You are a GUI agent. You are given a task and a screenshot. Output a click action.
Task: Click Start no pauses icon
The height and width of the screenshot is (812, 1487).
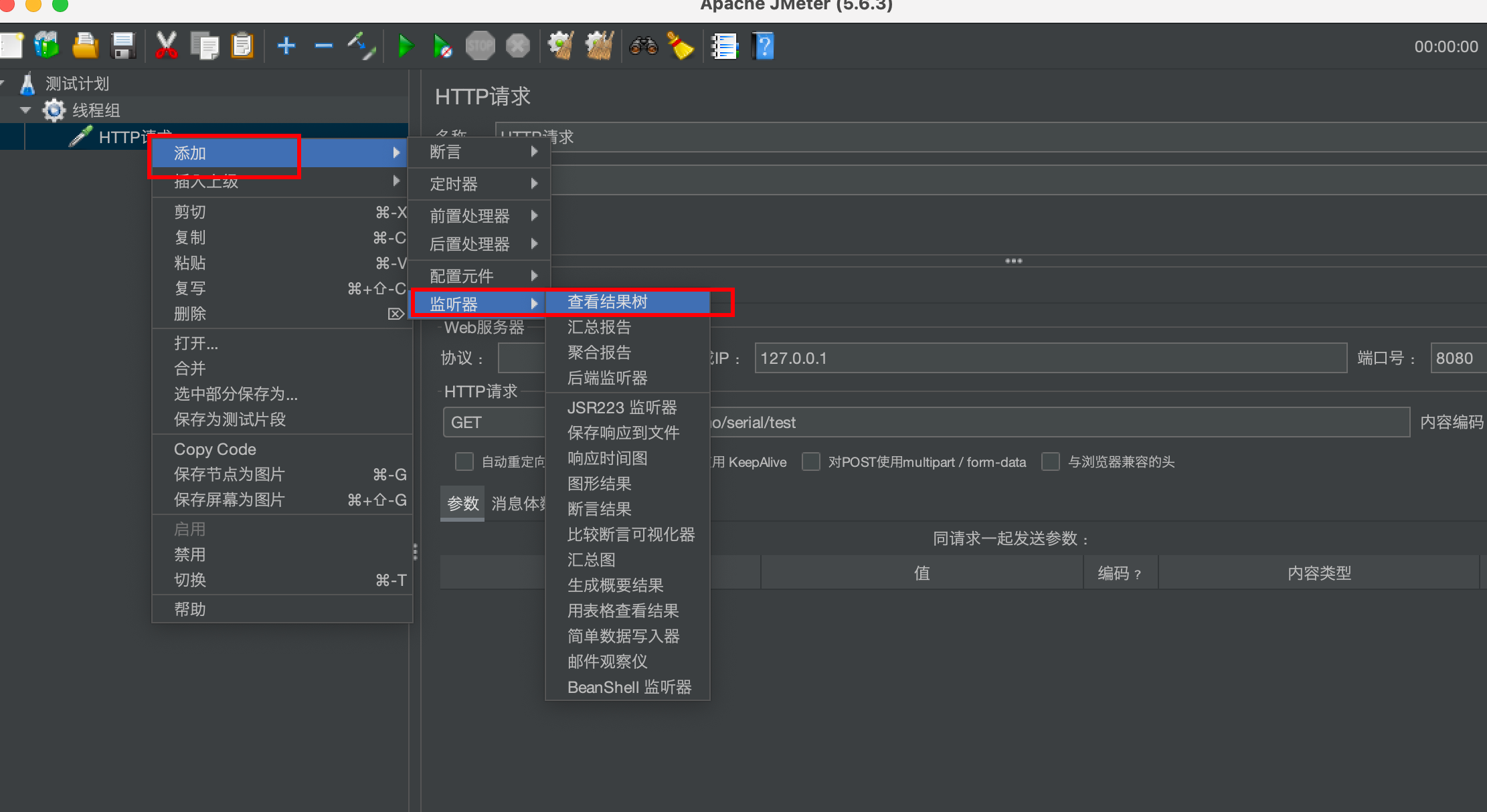[442, 46]
